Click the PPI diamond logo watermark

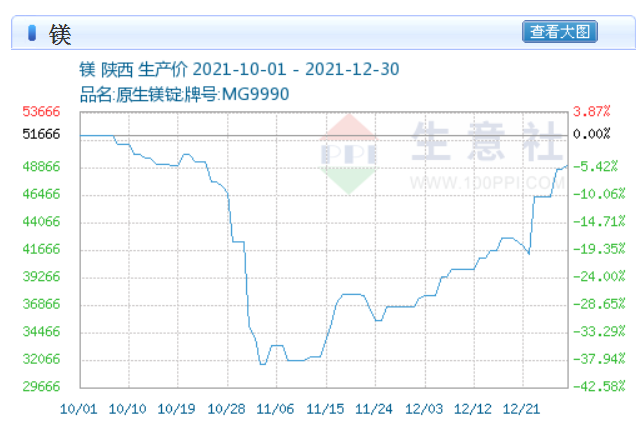(x=347, y=153)
